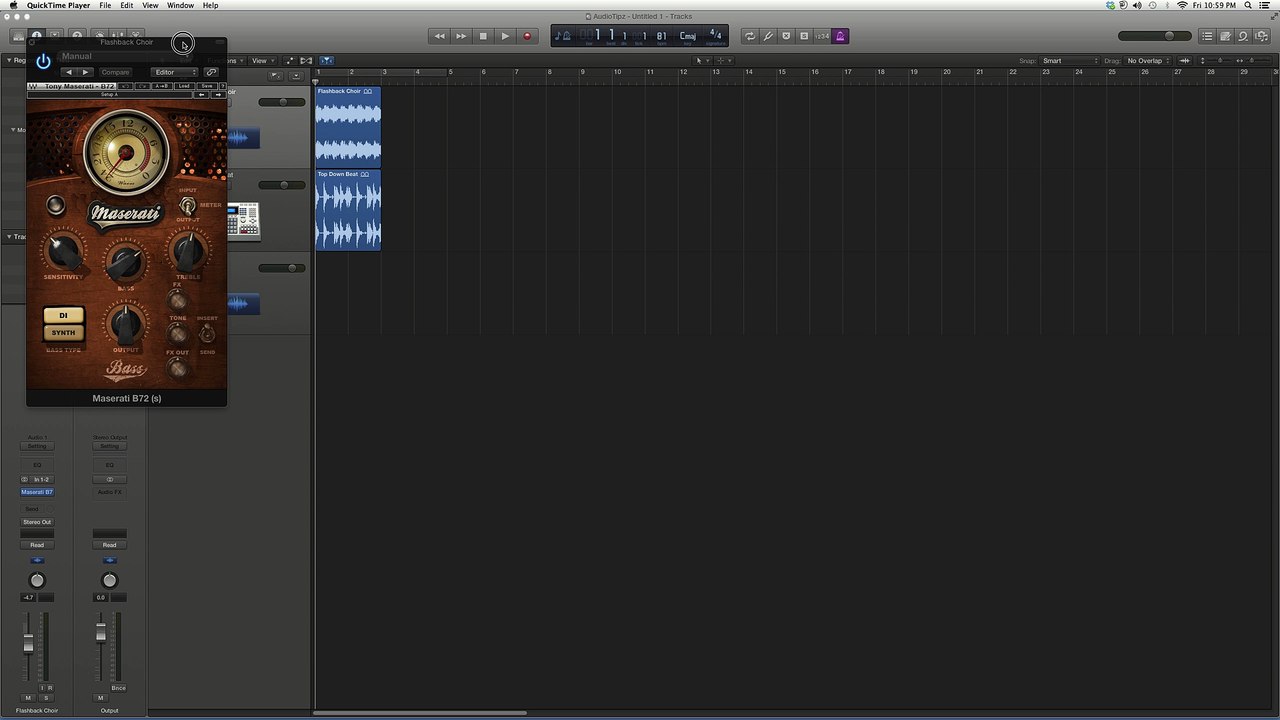Click the Flashback Choir pan knob
This screenshot has width=1280, height=720.
coord(37,581)
